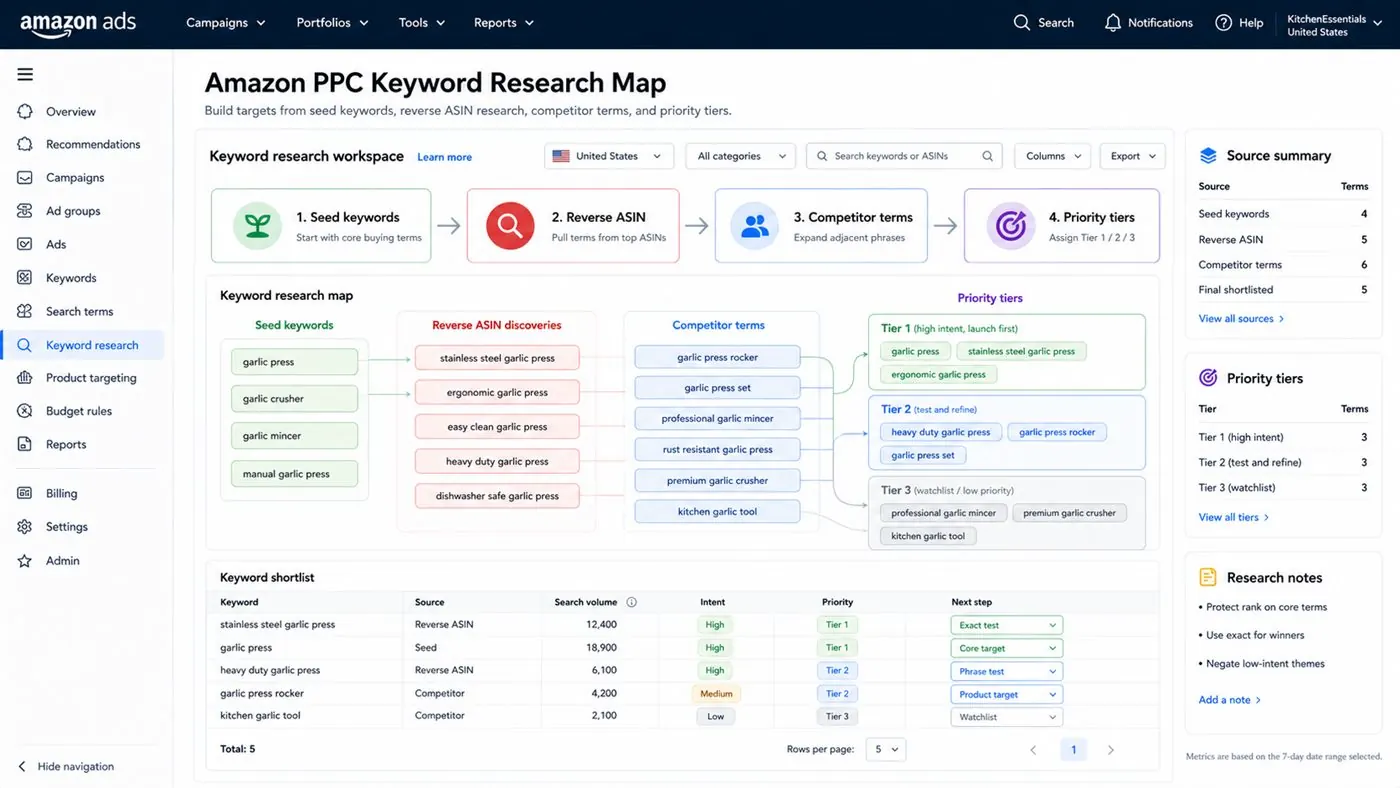Open the United States marketplace dropdown
1400x788 pixels.
tap(609, 156)
